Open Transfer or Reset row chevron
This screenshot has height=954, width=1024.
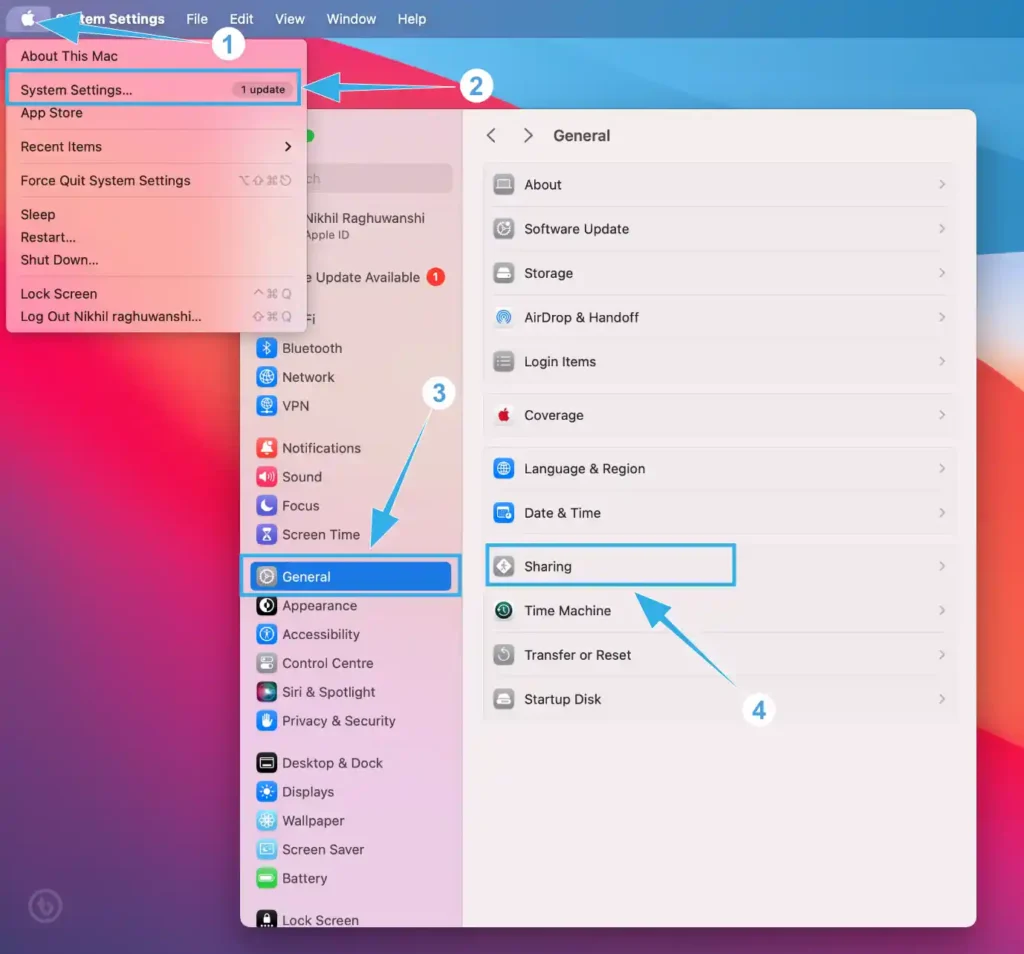pyautogui.click(x=942, y=655)
